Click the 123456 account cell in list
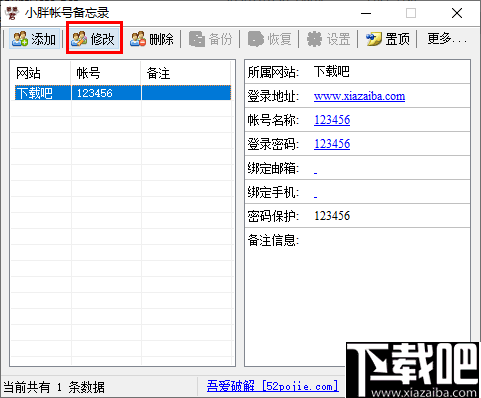This screenshot has height=398, width=481. (95, 93)
